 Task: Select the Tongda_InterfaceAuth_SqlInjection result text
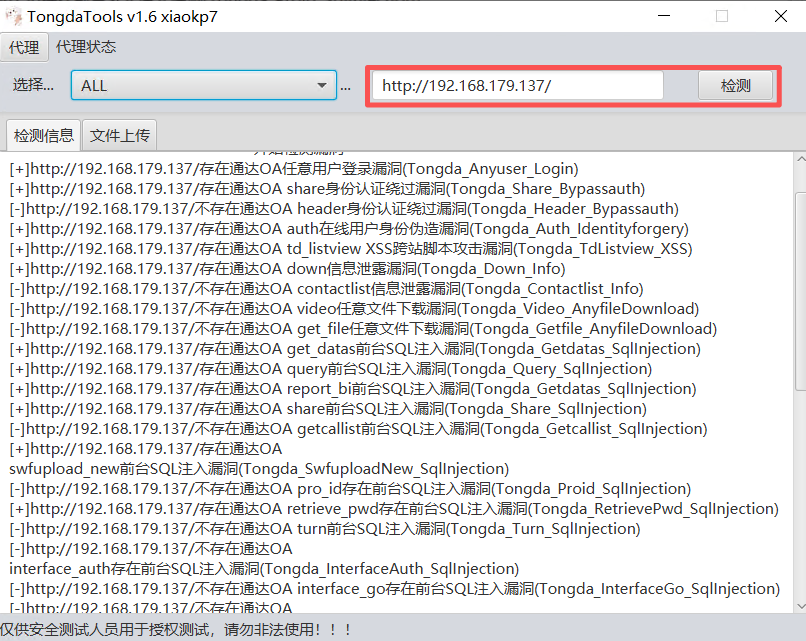264,569
